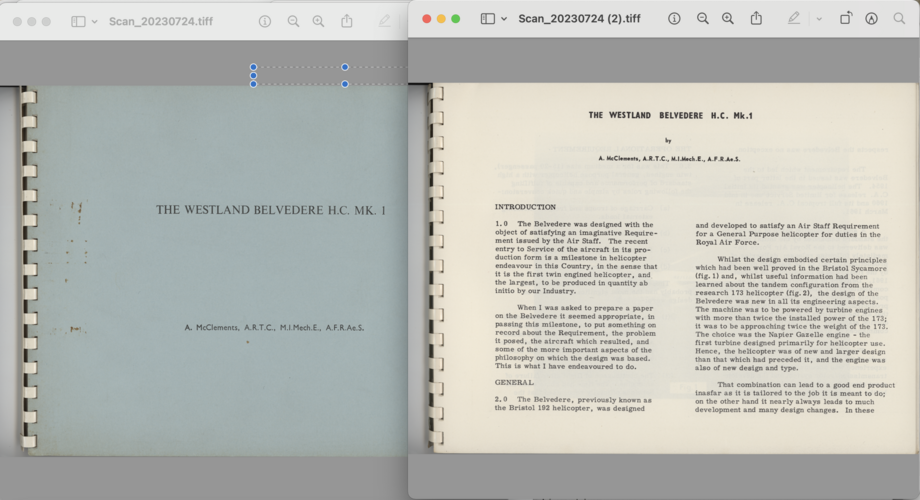
Task: Click paragraph number 2.0 on text page
Action: [501, 399]
